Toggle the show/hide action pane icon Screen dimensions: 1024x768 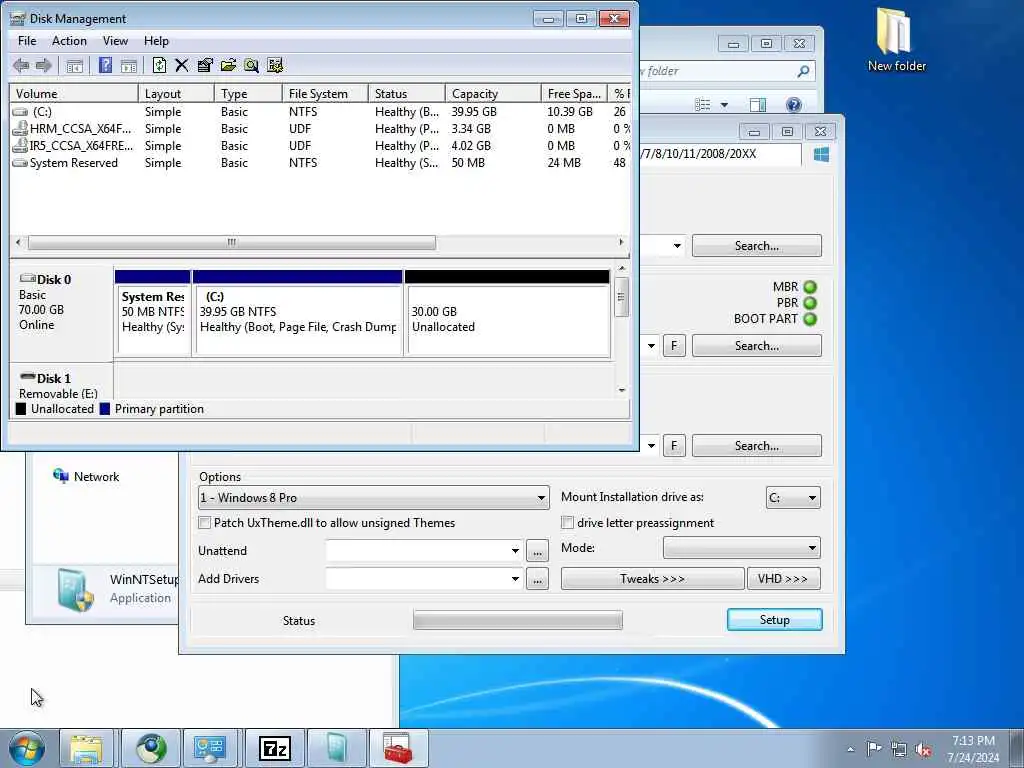coord(129,65)
